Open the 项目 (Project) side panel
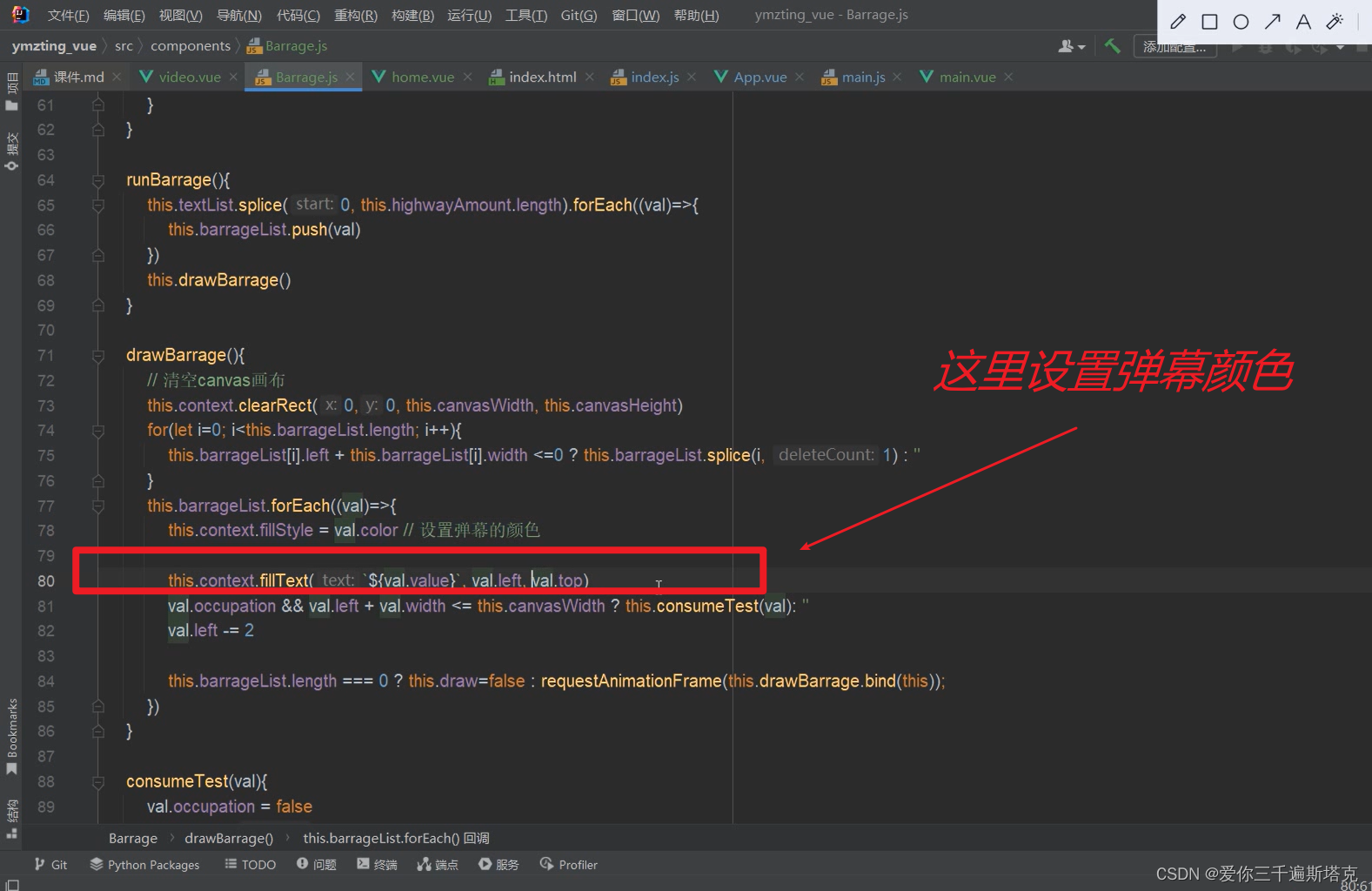This screenshot has width=1372, height=891. (x=11, y=92)
